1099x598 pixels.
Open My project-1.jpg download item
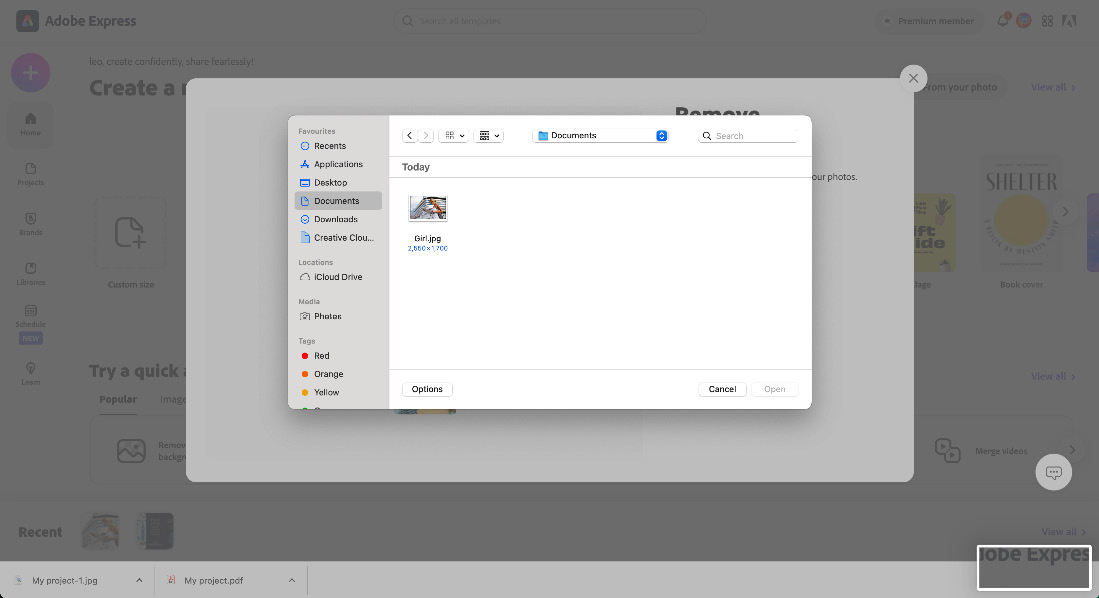pyautogui.click(x=65, y=580)
